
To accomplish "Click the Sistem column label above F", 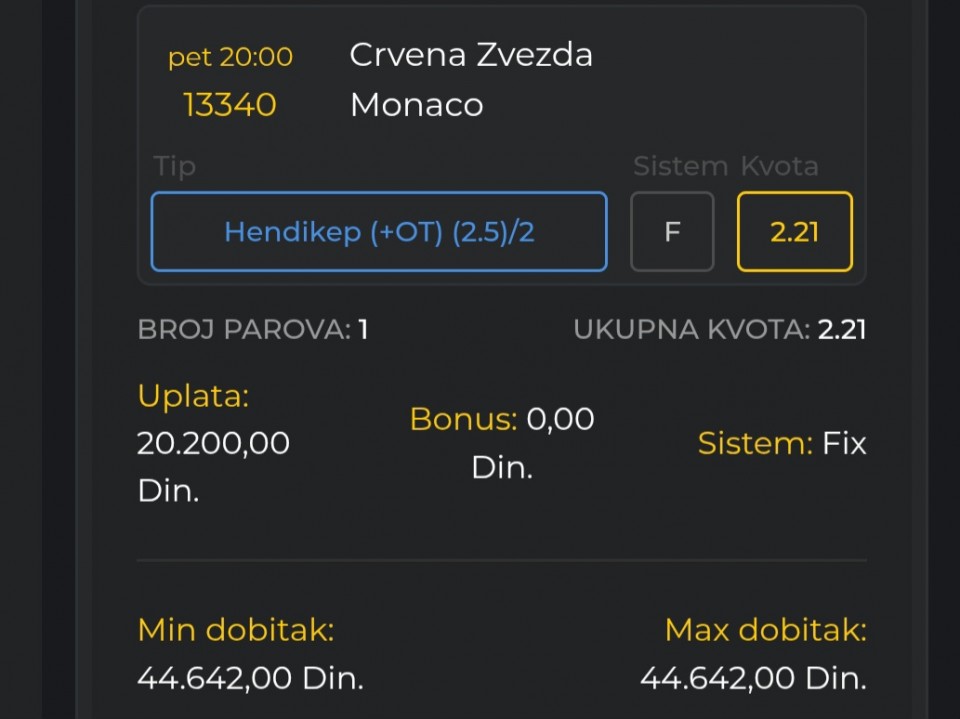I will tap(680, 166).
